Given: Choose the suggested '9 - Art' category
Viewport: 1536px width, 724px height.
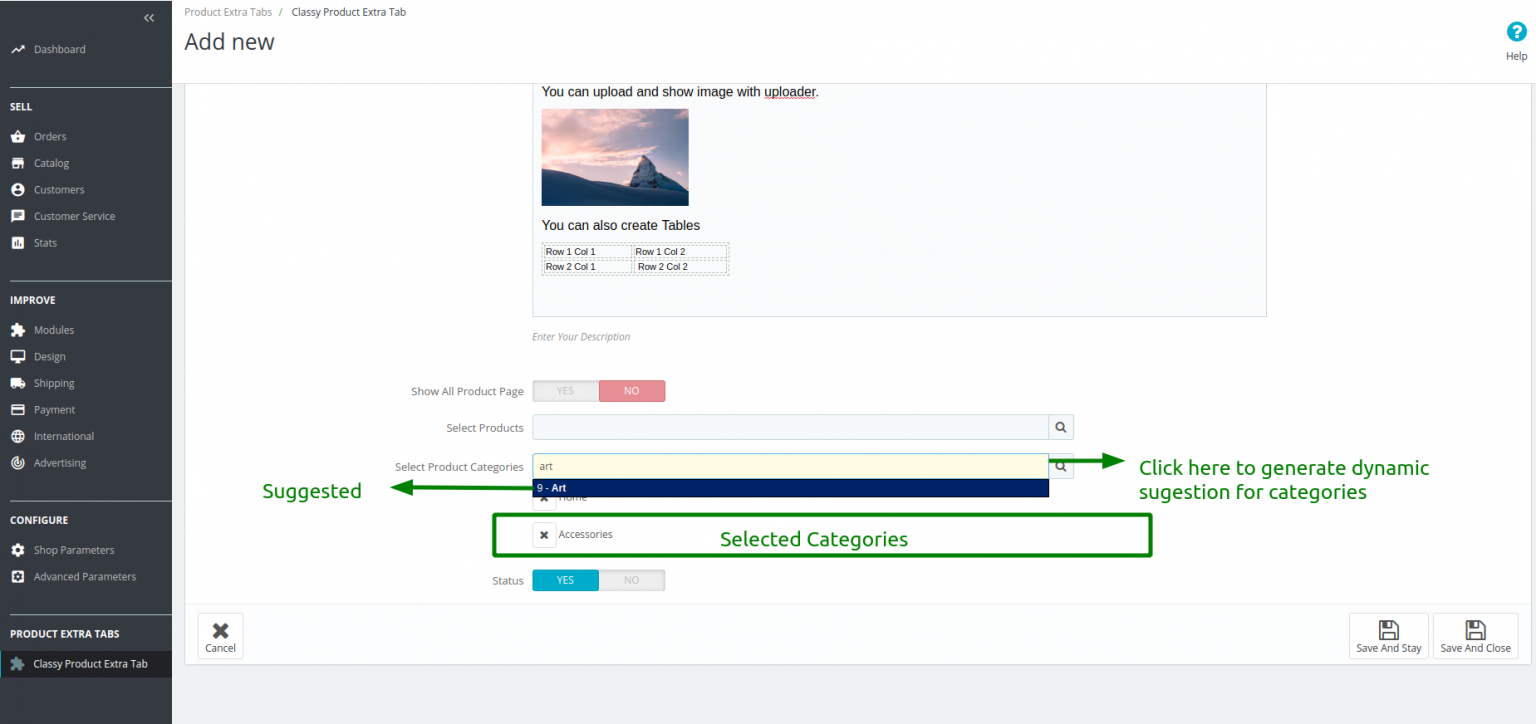Looking at the screenshot, I should tap(790, 488).
